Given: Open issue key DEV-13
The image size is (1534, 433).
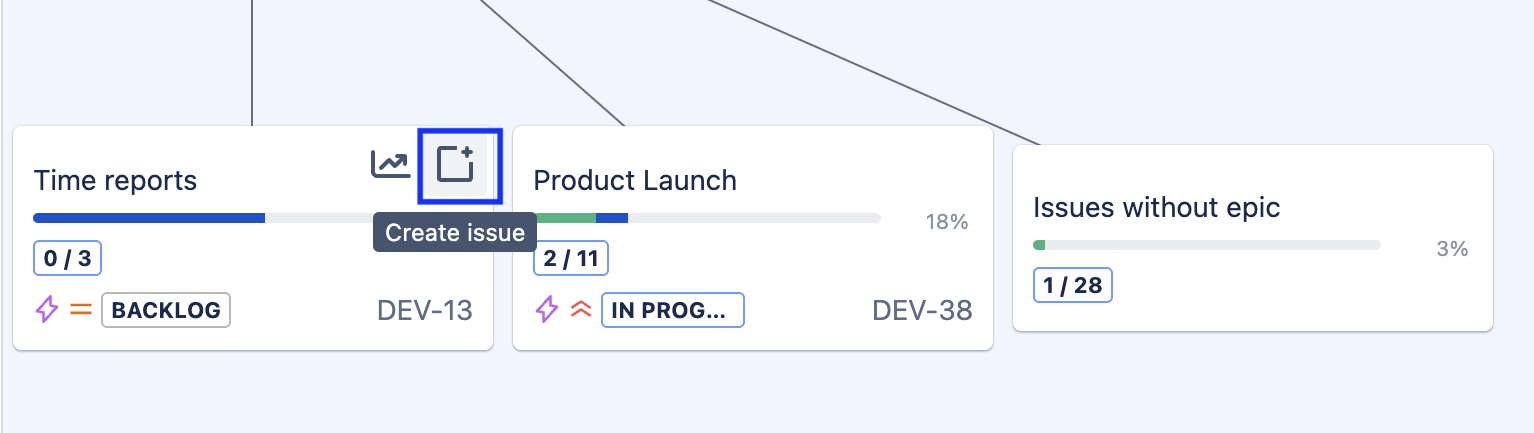Looking at the screenshot, I should [424, 310].
